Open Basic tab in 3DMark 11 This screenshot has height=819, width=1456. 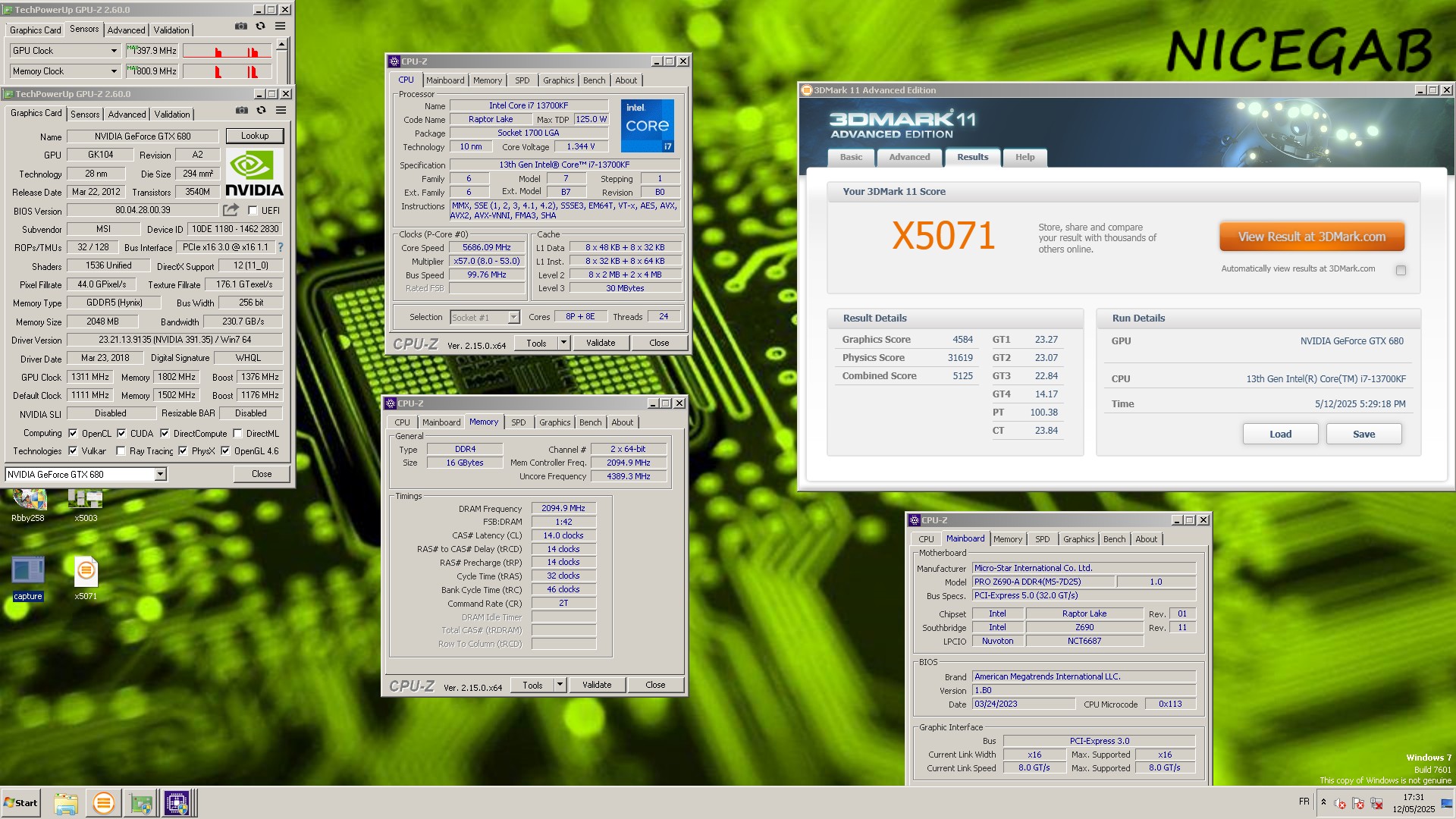[x=851, y=157]
